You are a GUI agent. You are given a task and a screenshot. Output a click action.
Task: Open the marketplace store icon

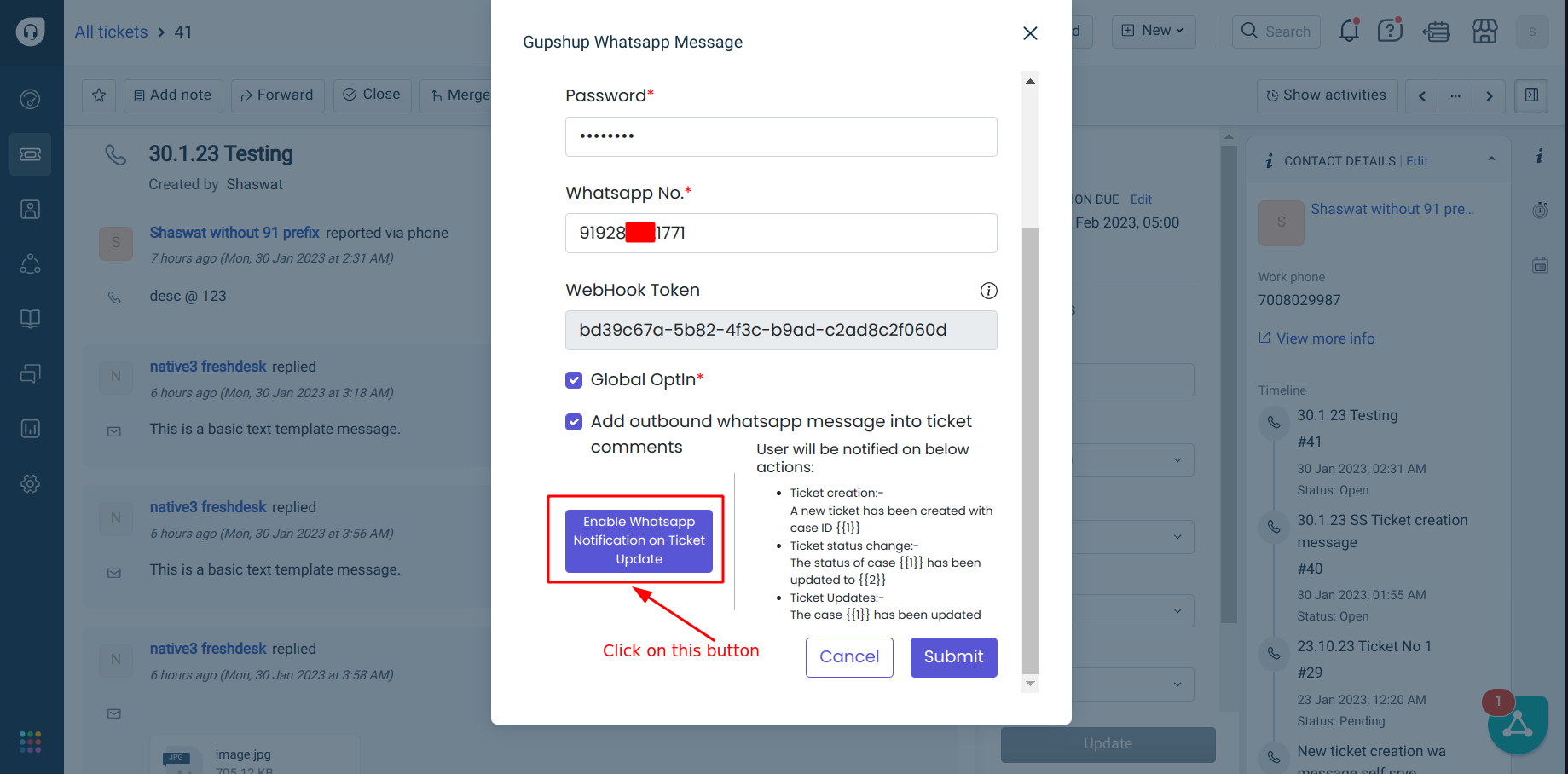1484,32
